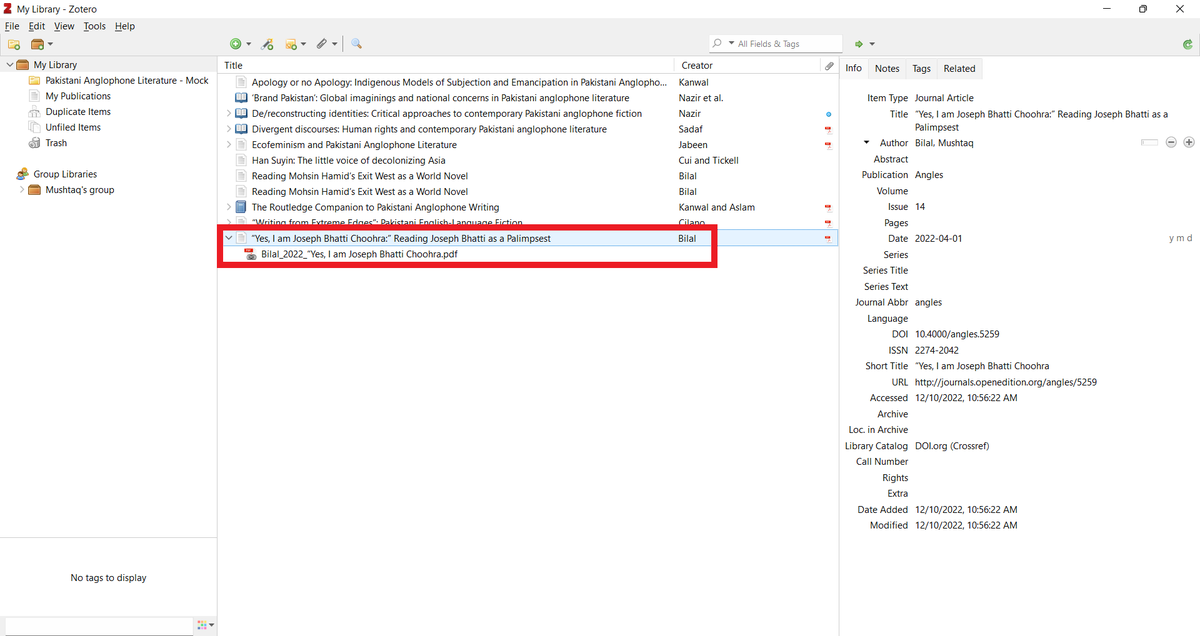The image size is (1200, 636).
Task: Click PDF icon on Routledge Companion row
Action: click(828, 207)
